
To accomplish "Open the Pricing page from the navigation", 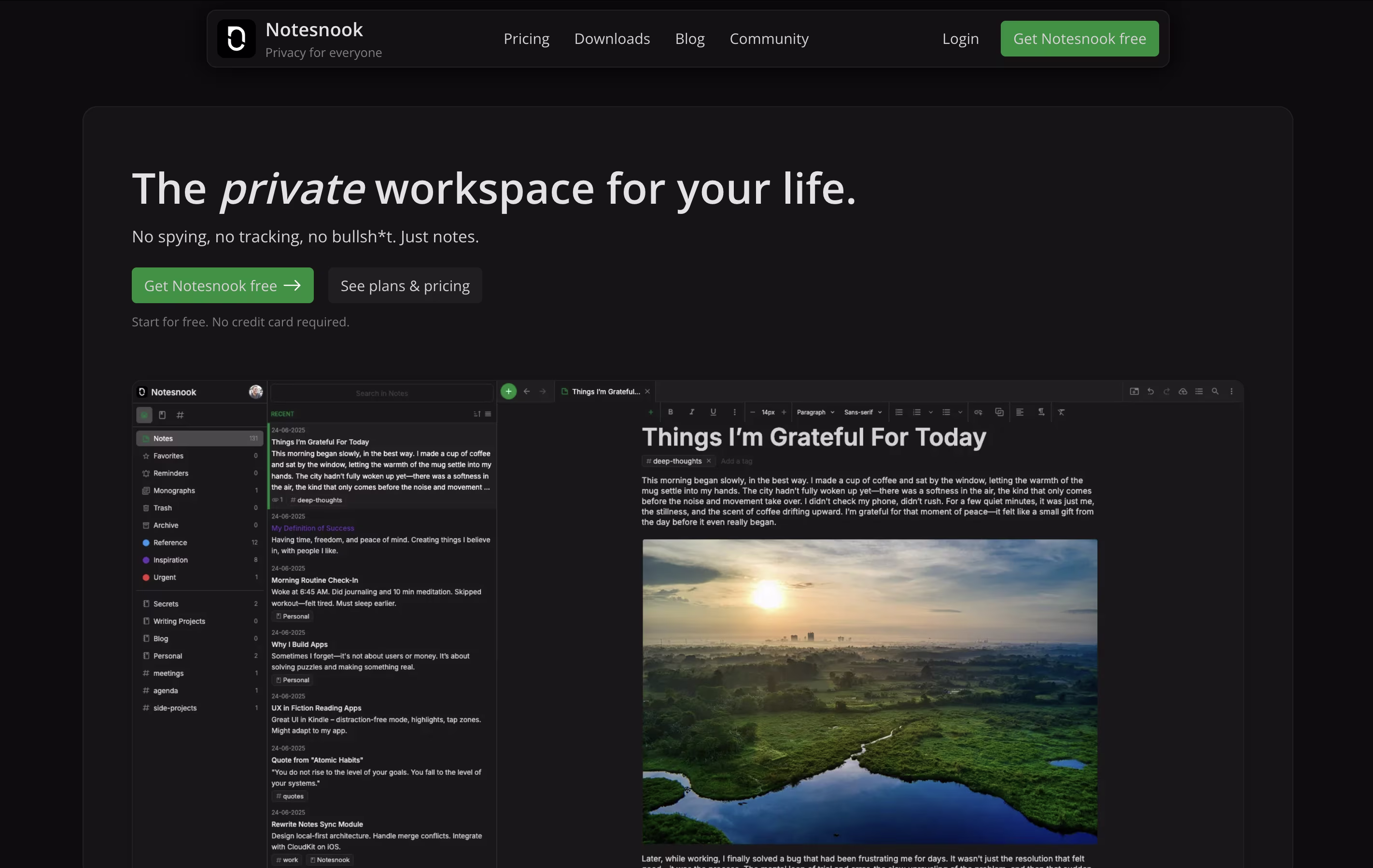I will click(526, 39).
